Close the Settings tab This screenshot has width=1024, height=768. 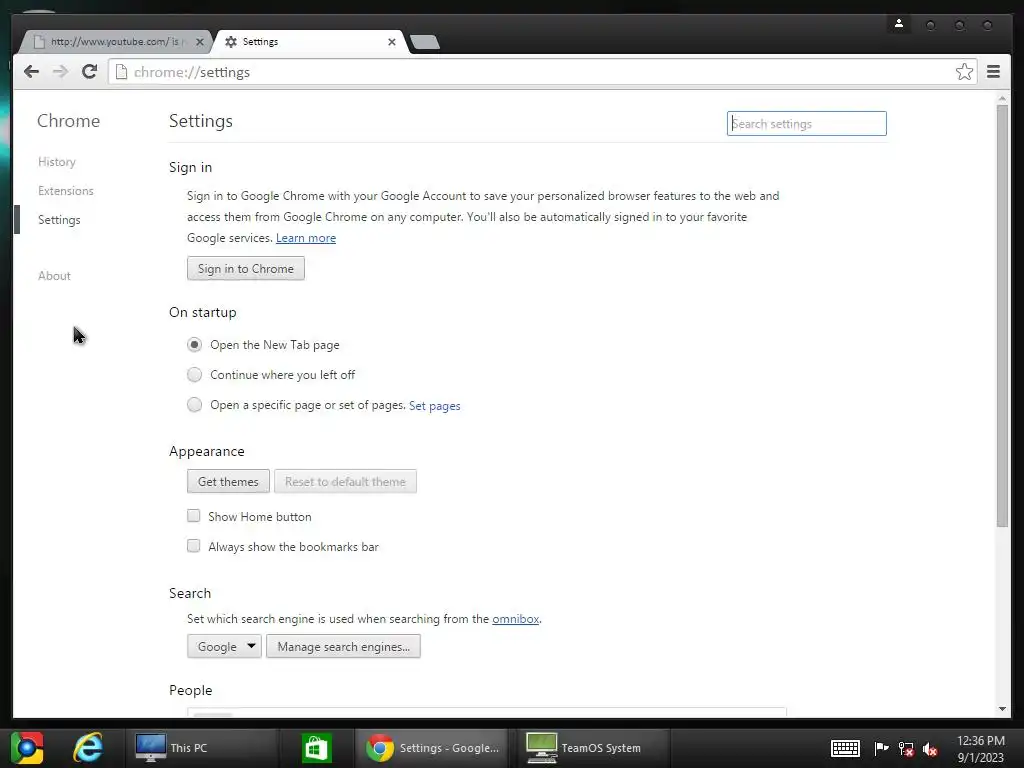pyautogui.click(x=392, y=42)
